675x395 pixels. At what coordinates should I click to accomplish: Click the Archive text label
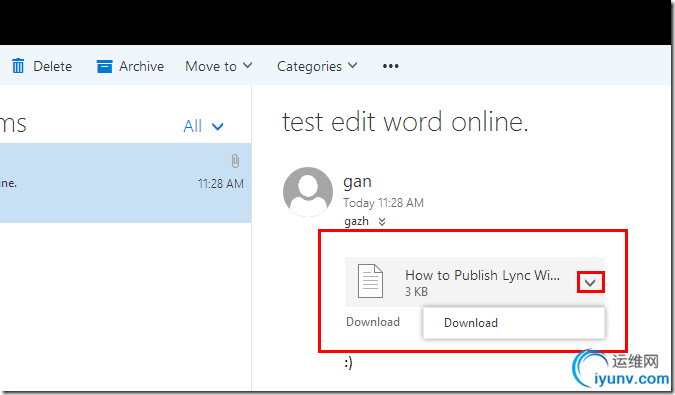point(142,66)
